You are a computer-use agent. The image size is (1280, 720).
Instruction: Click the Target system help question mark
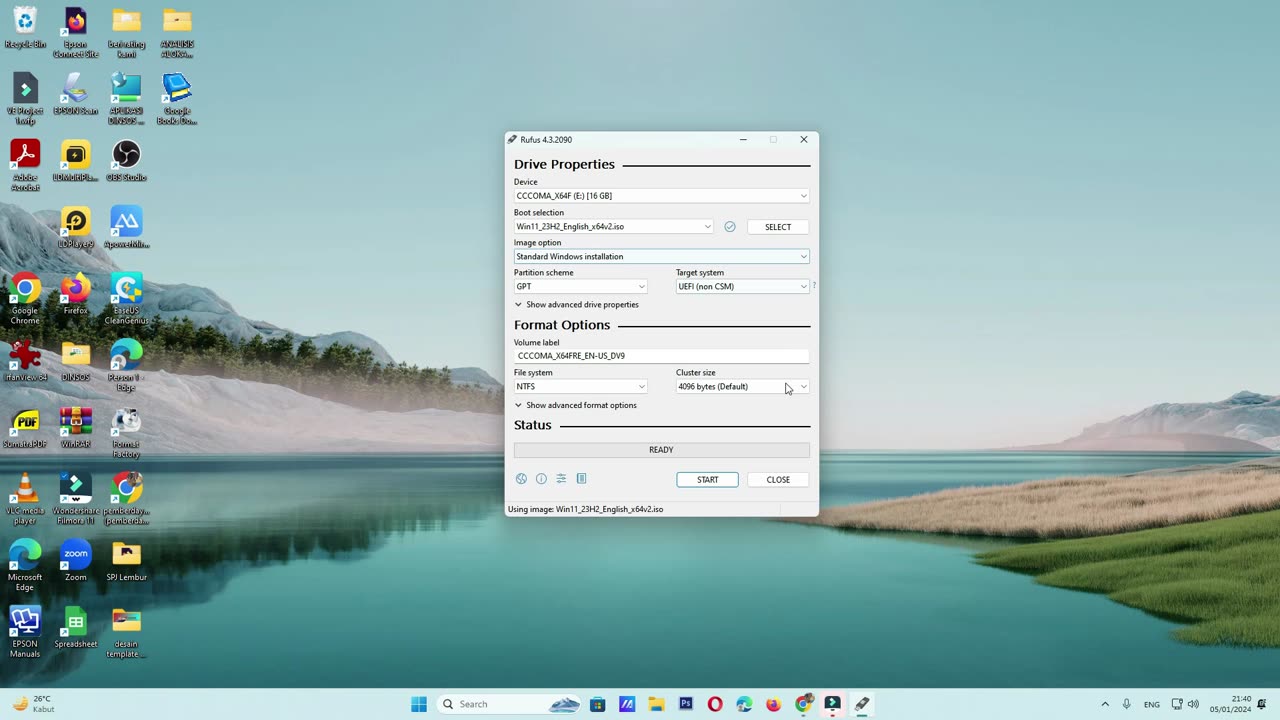click(814, 286)
